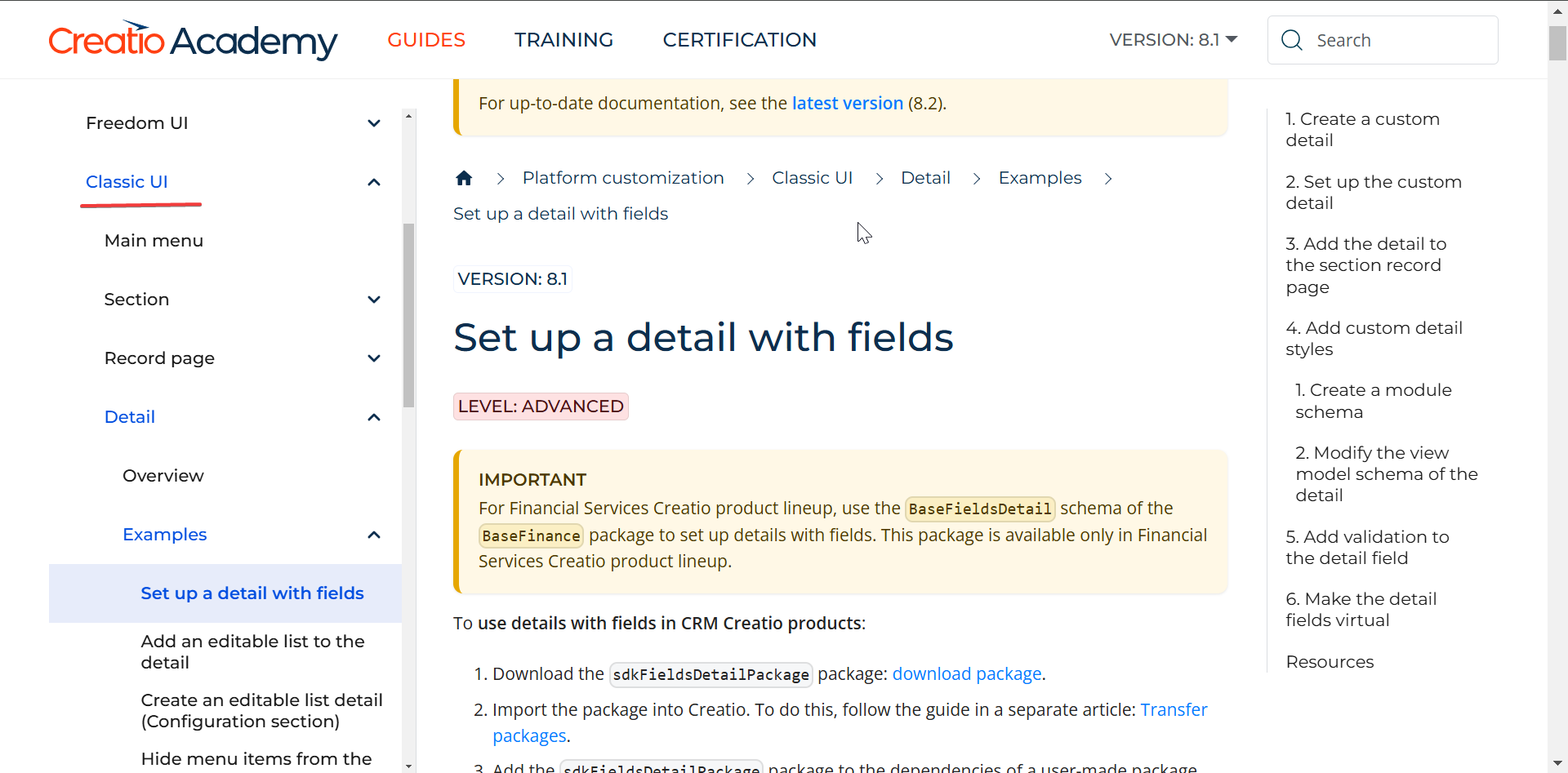Click the sidebar scrollbar thumb
Viewport: 1568px width, 773px height.
408,315
